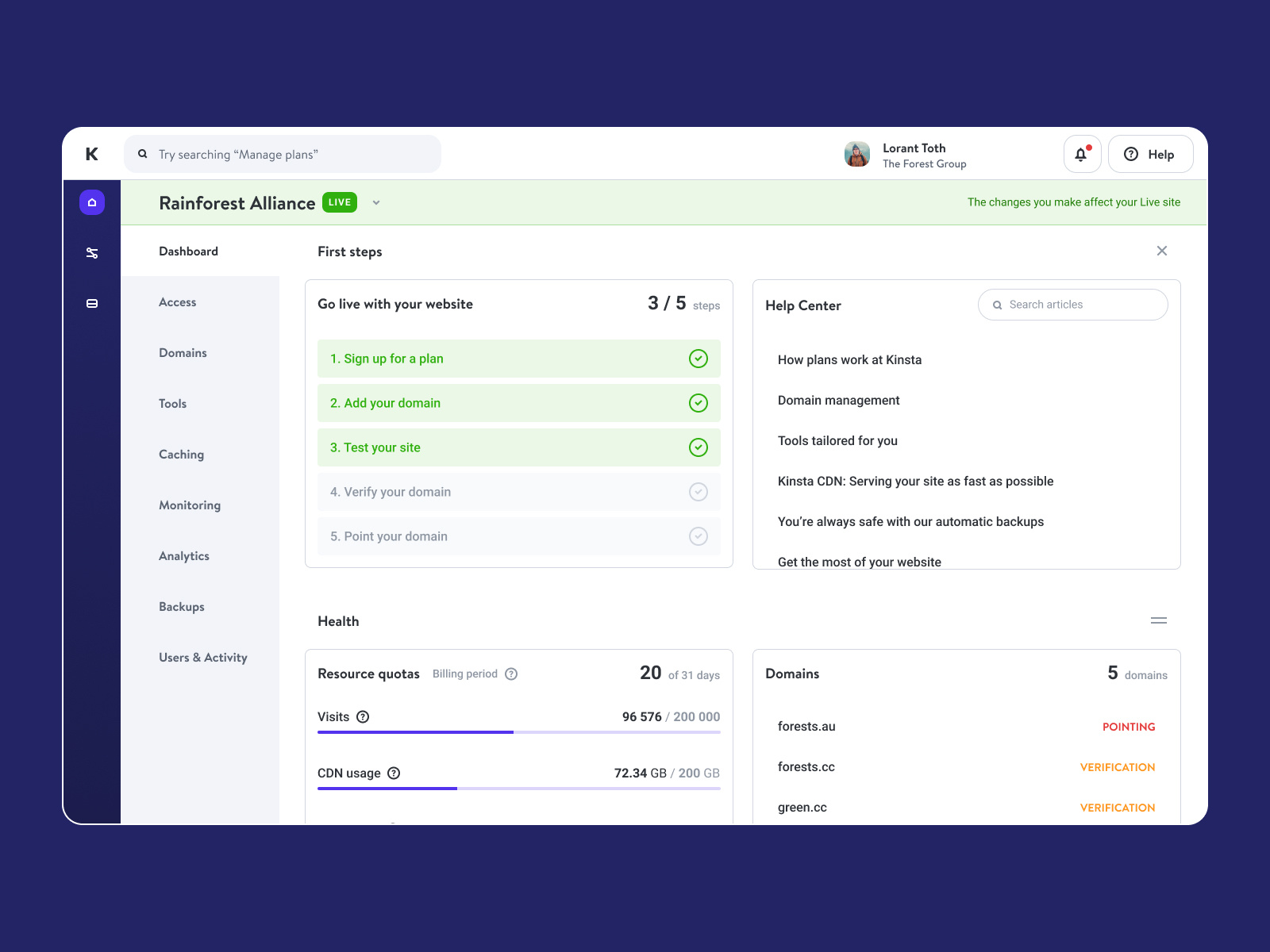The width and height of the screenshot is (1270, 952).
Task: Mark step 4 Verify your domain complete
Action: pos(698,492)
